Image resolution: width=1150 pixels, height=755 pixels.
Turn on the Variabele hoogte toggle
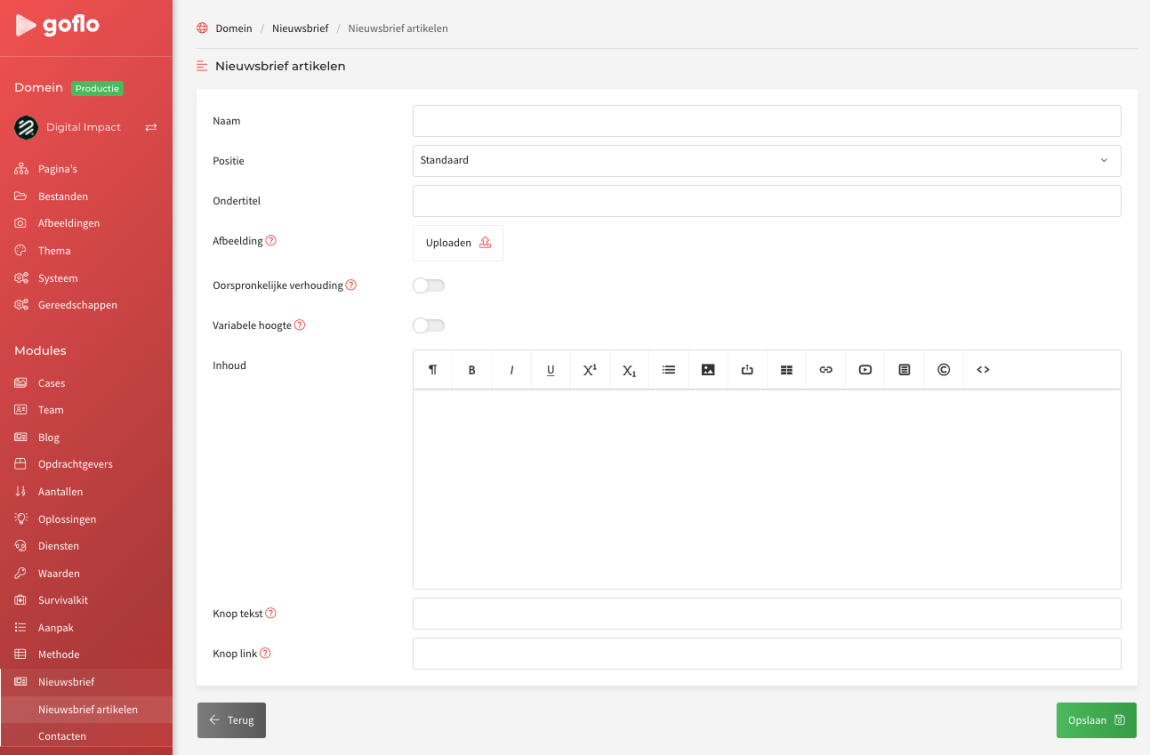429,326
